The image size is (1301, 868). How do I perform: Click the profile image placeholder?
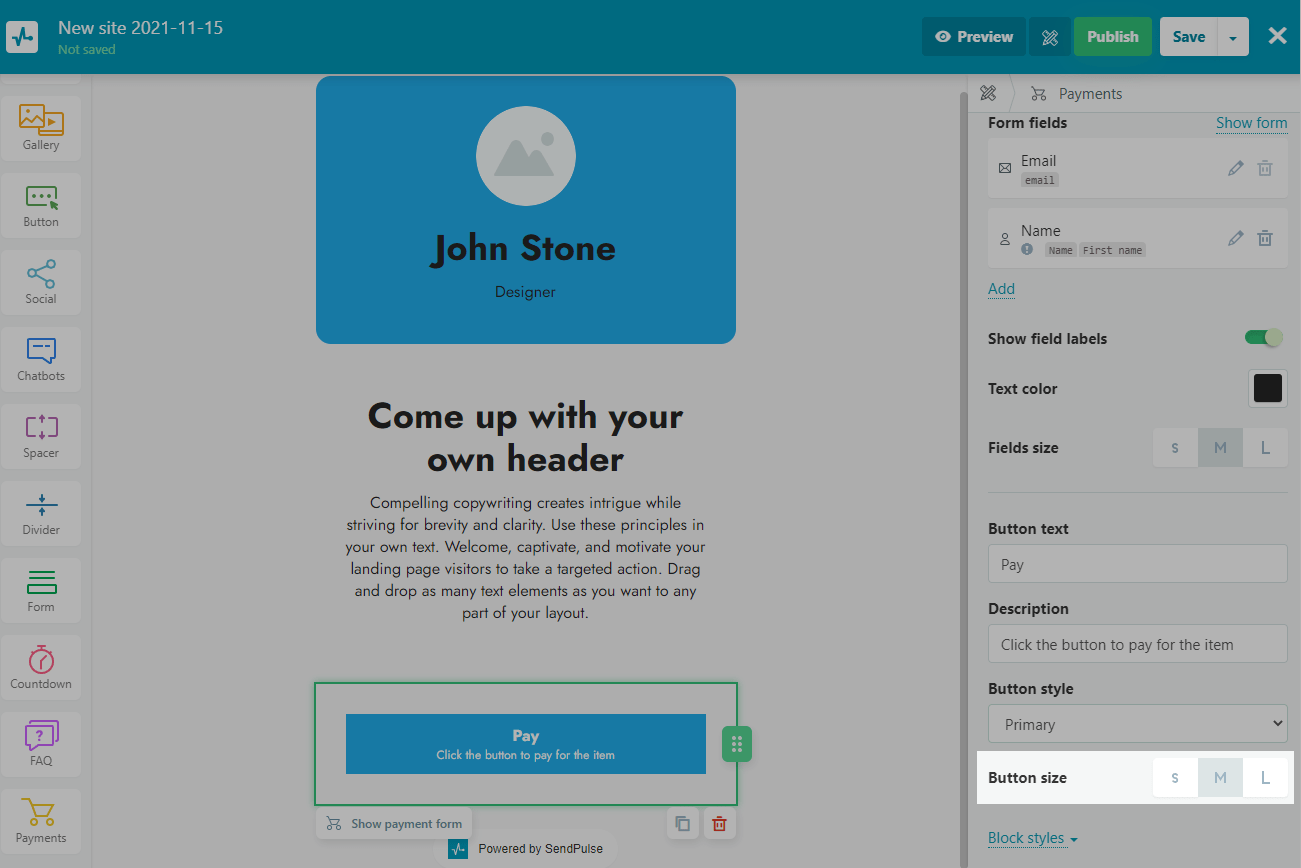pos(526,156)
